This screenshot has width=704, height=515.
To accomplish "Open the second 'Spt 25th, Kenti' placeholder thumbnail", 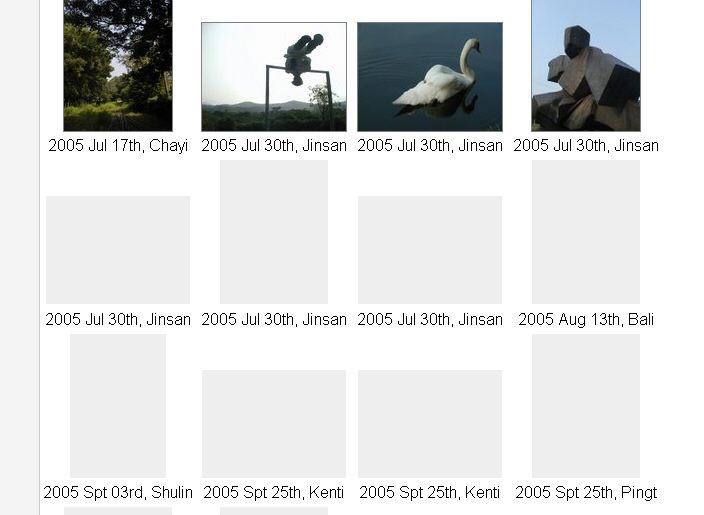I will [x=430, y=424].
